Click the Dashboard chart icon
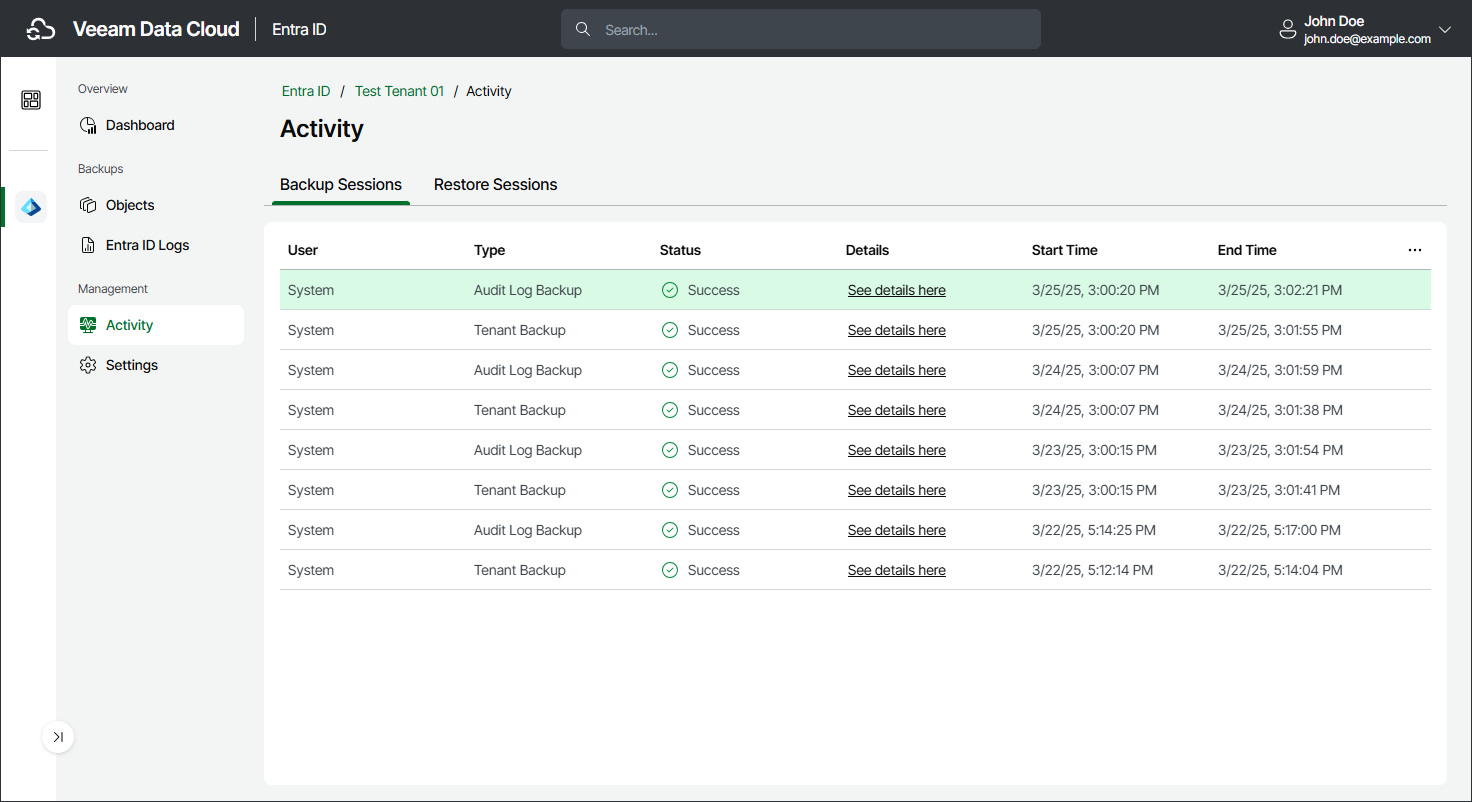The width and height of the screenshot is (1472, 802). [88, 125]
